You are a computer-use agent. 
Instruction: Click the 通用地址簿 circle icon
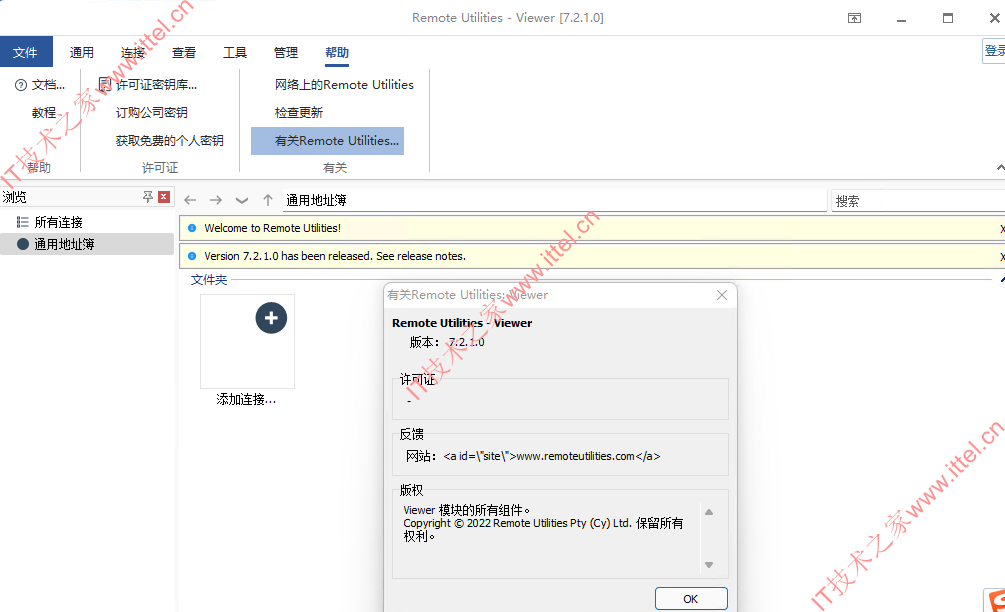(x=22, y=244)
